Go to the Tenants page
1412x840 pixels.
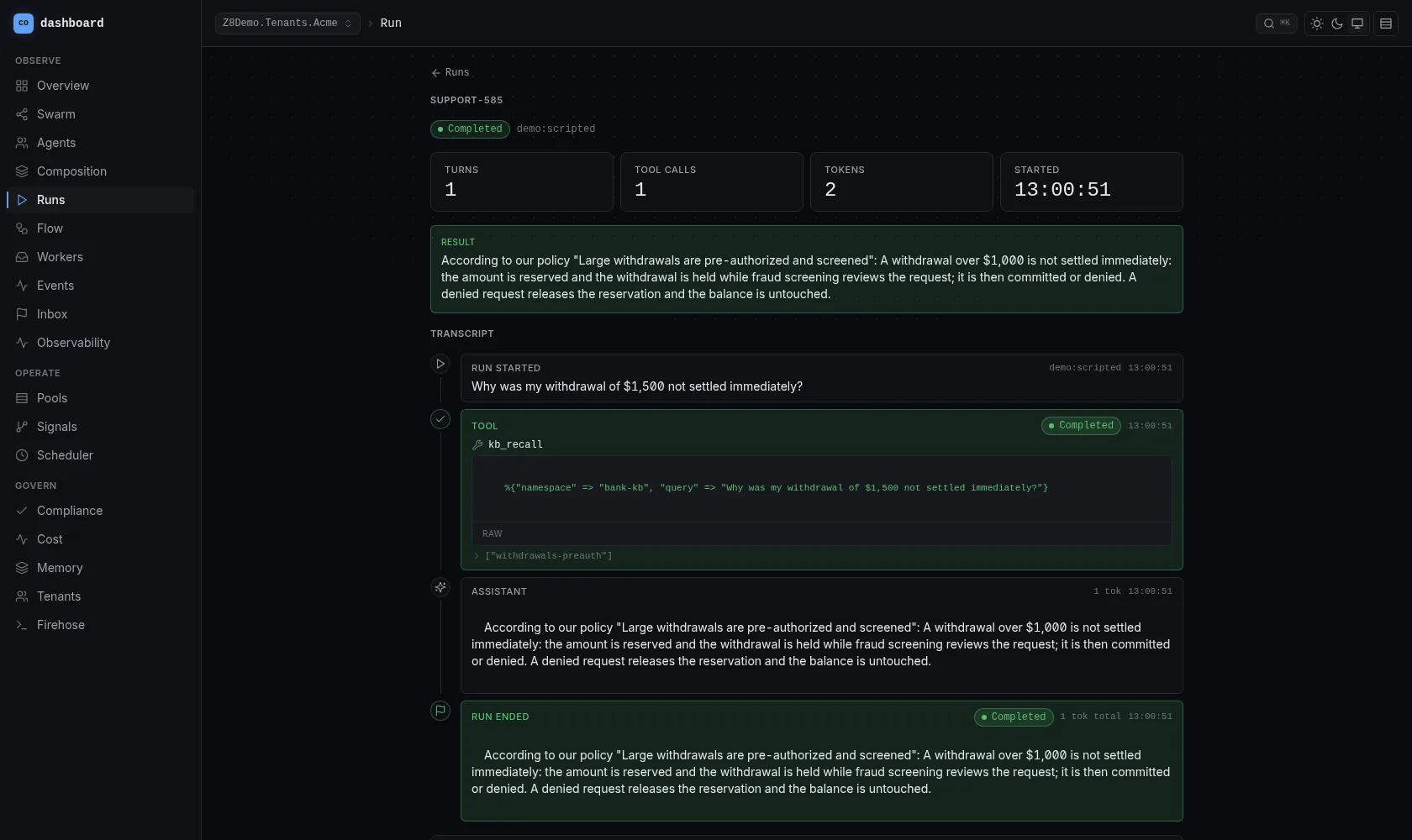[101, 596]
